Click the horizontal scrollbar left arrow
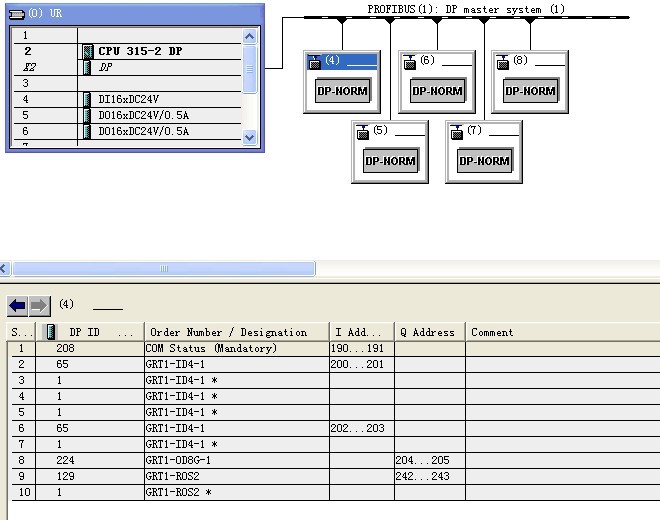The width and height of the screenshot is (660, 520). (x=4, y=268)
